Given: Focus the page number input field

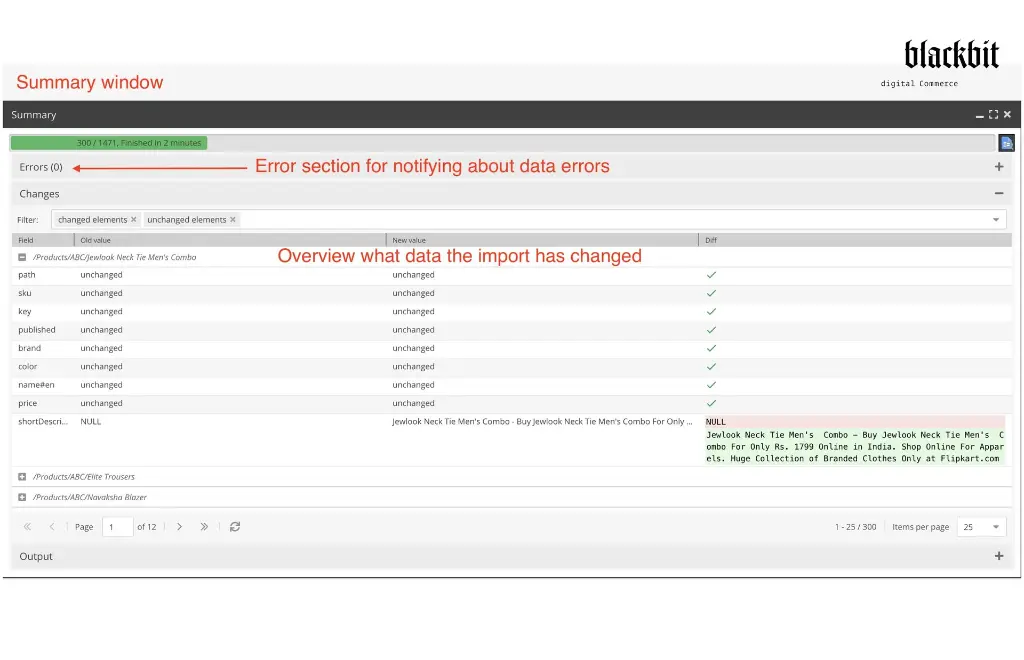Looking at the screenshot, I should point(118,527).
